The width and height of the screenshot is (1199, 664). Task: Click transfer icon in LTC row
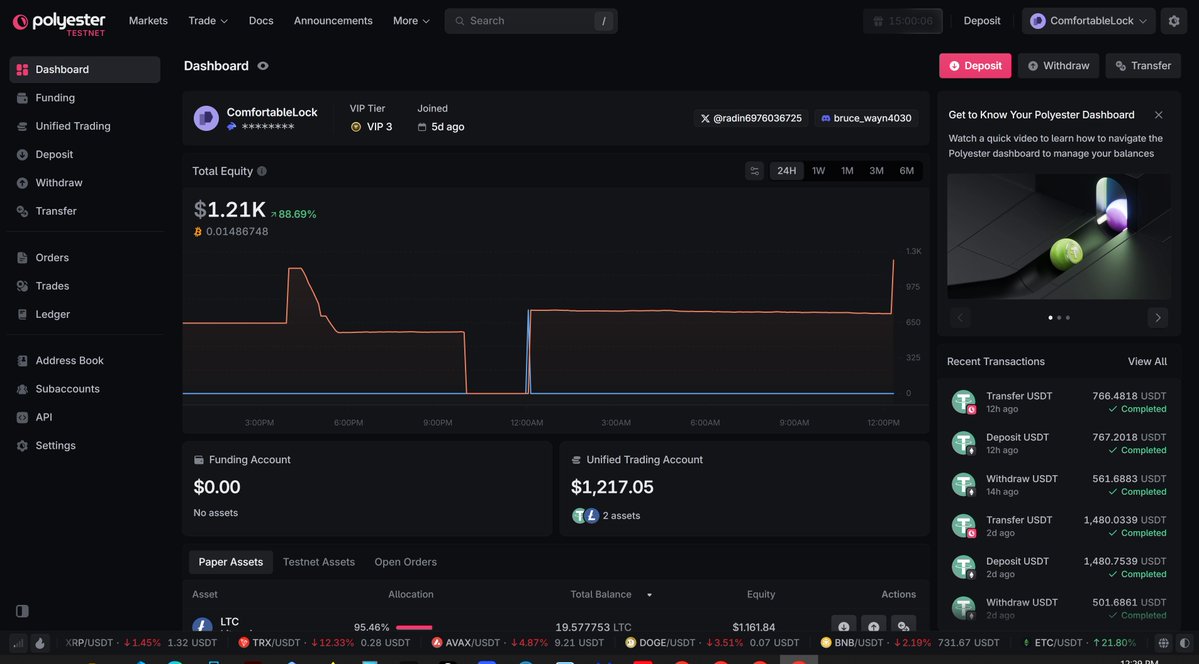[x=903, y=627]
